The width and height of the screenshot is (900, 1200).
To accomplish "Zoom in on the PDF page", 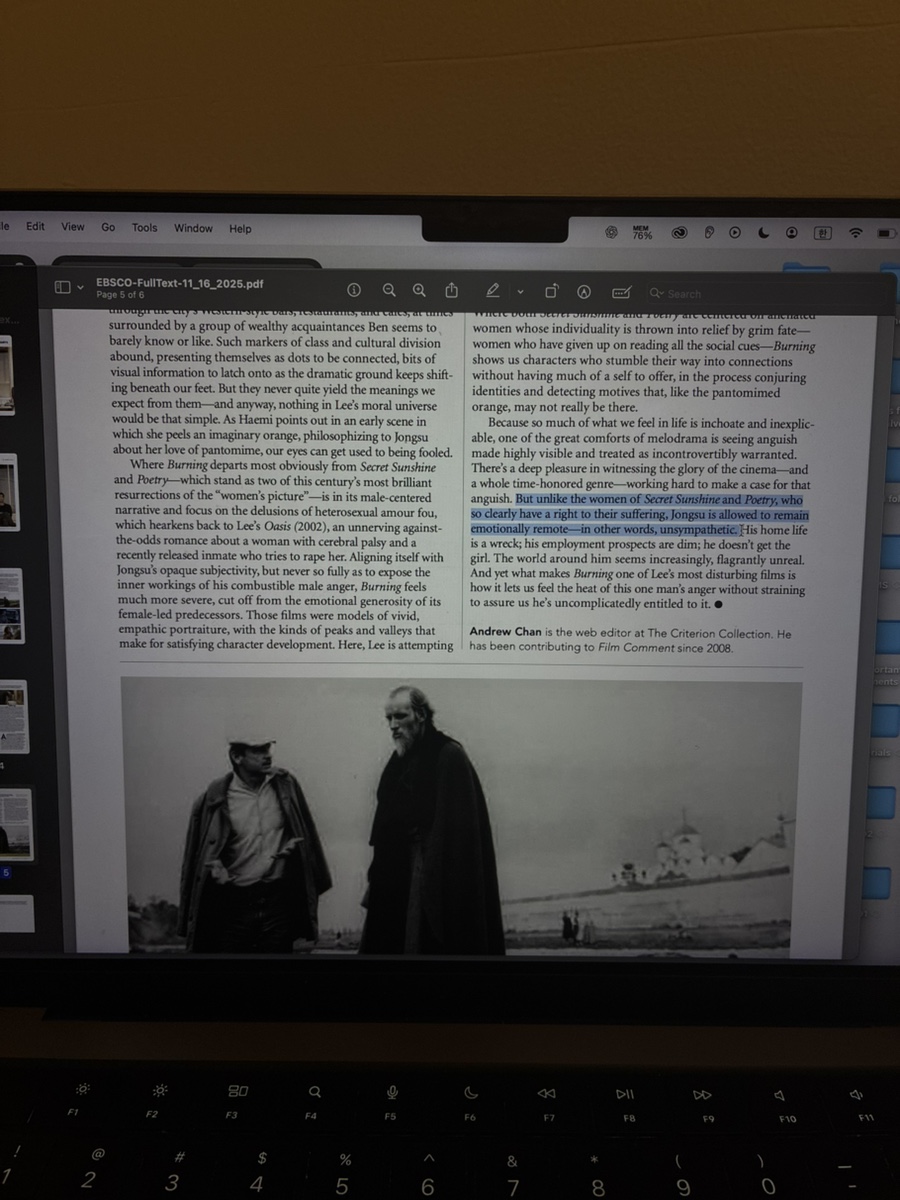I will click(420, 290).
